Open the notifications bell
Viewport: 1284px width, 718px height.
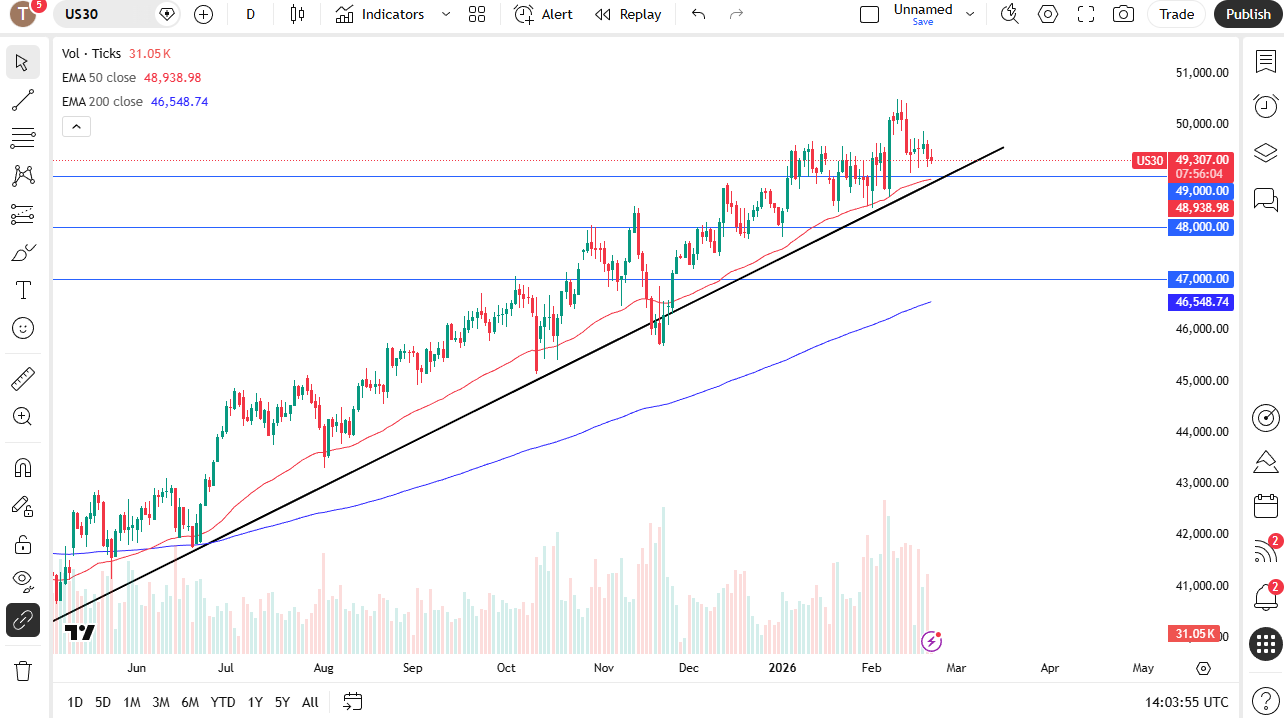1266,597
